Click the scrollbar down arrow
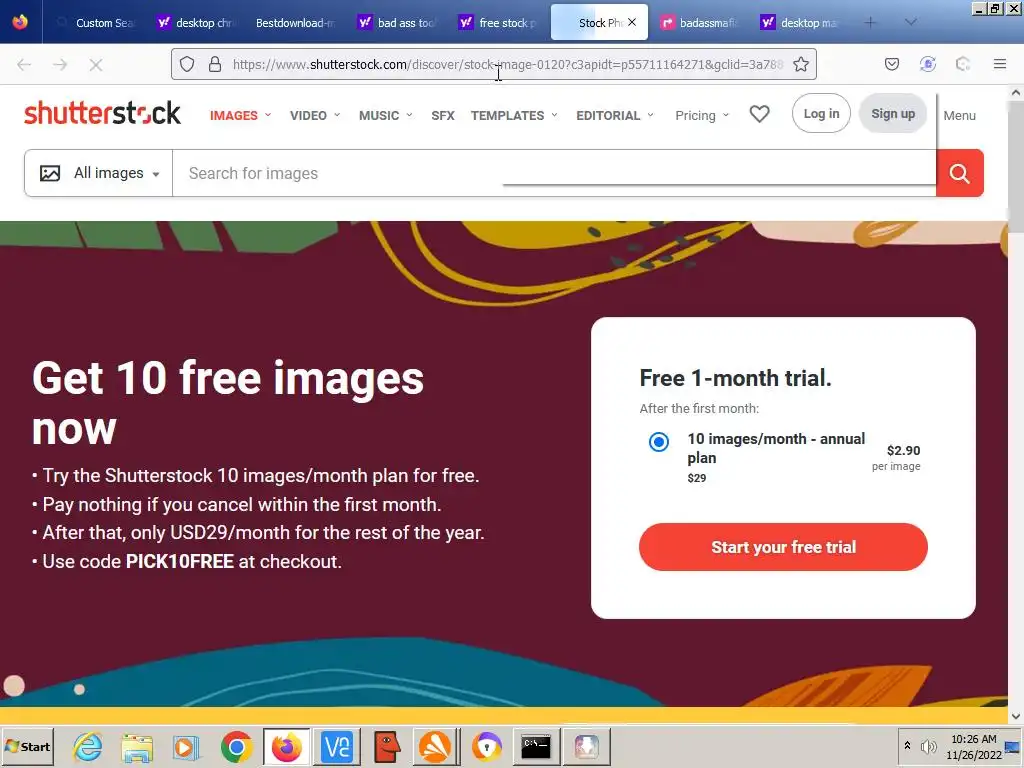Screen dimensions: 1024x768 click(x=1016, y=716)
